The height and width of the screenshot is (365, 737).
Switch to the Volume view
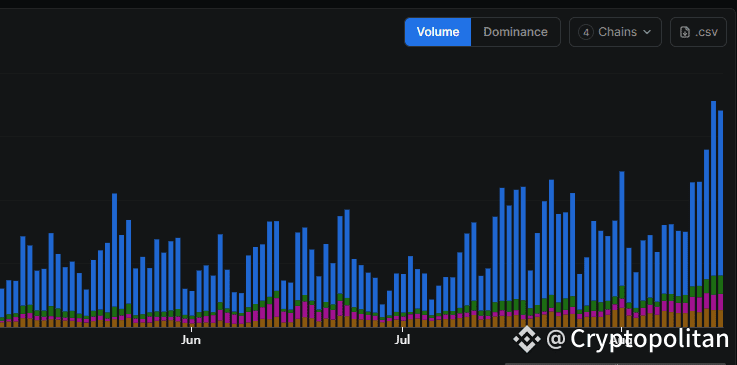coord(438,32)
